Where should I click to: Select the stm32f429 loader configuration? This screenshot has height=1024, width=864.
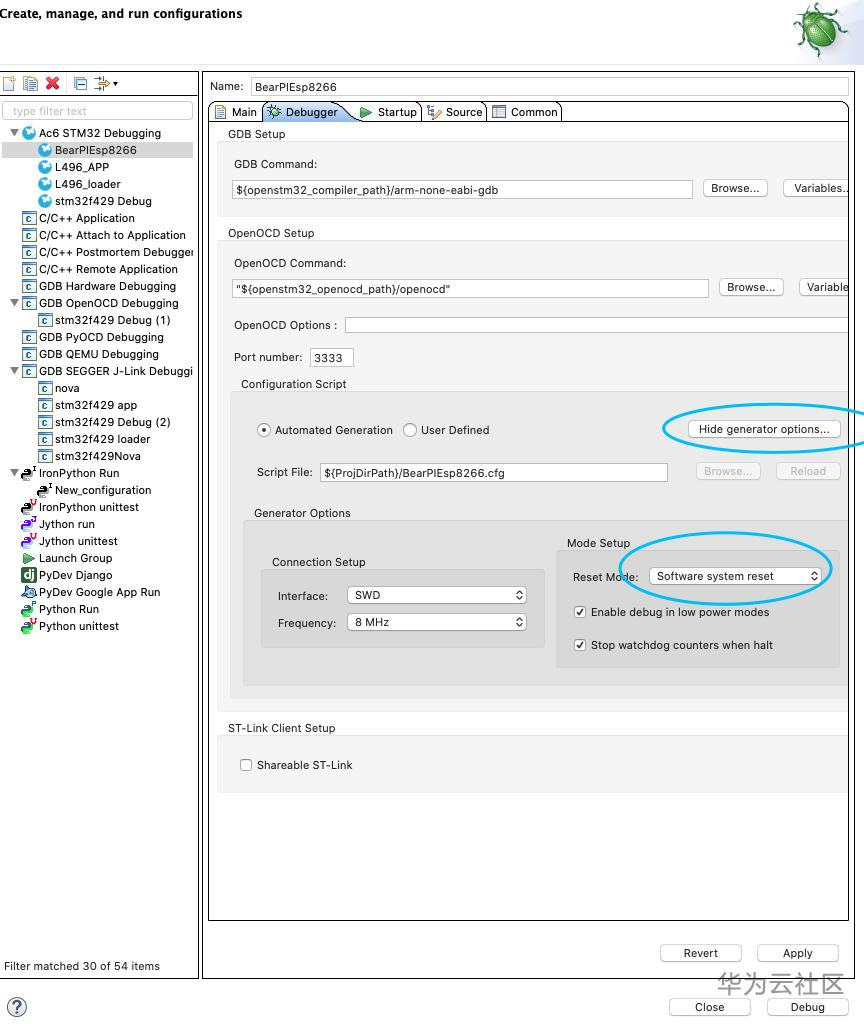tap(103, 439)
